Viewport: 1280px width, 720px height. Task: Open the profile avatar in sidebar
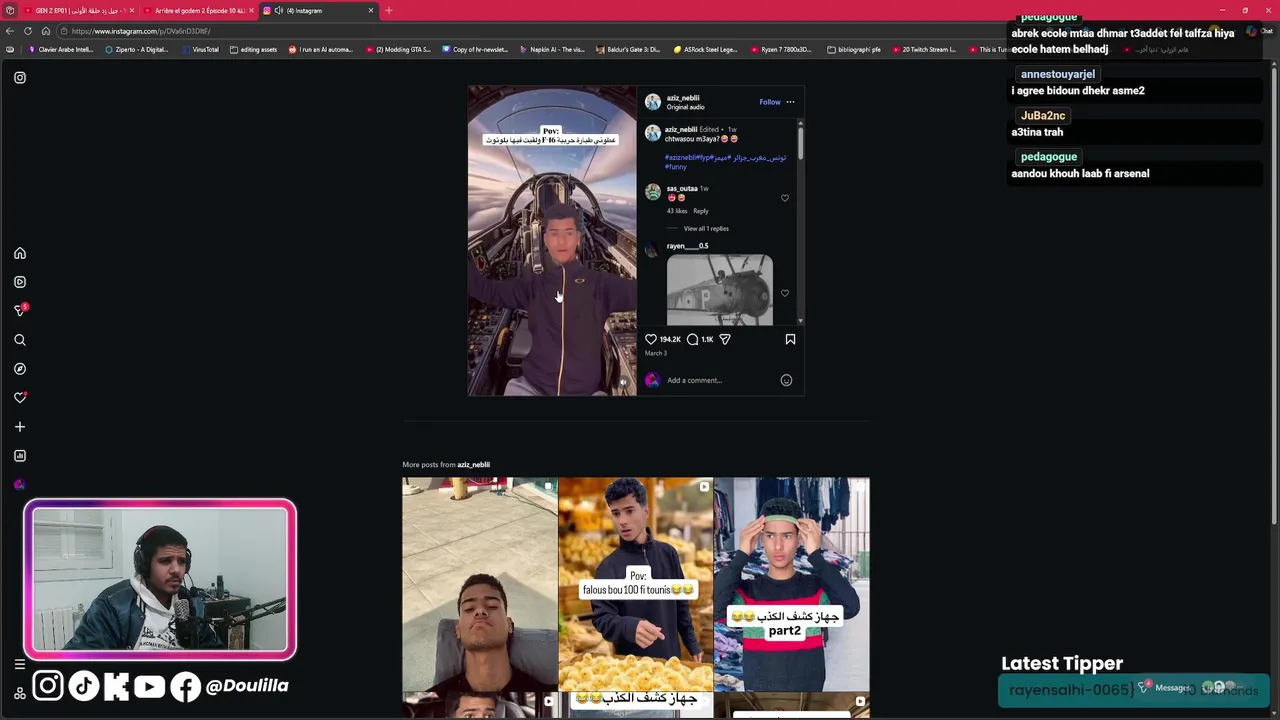pos(19,485)
